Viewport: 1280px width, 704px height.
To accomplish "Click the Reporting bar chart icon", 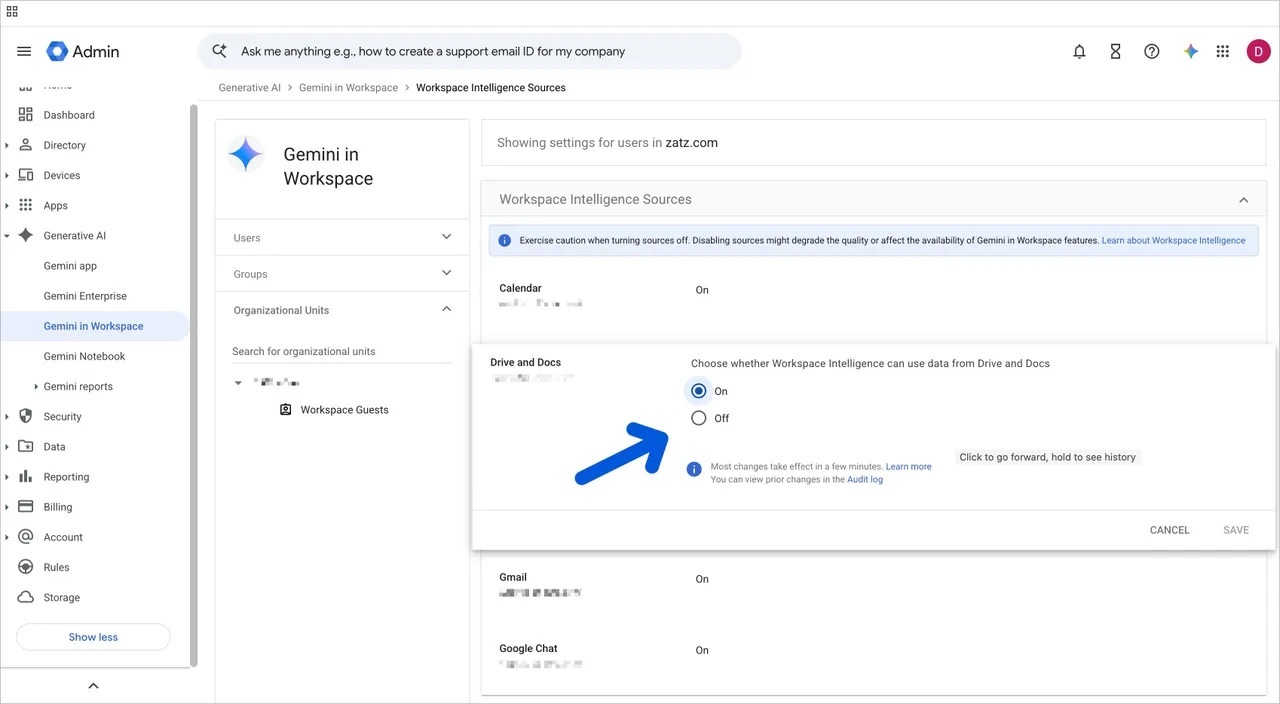I will coord(26,477).
